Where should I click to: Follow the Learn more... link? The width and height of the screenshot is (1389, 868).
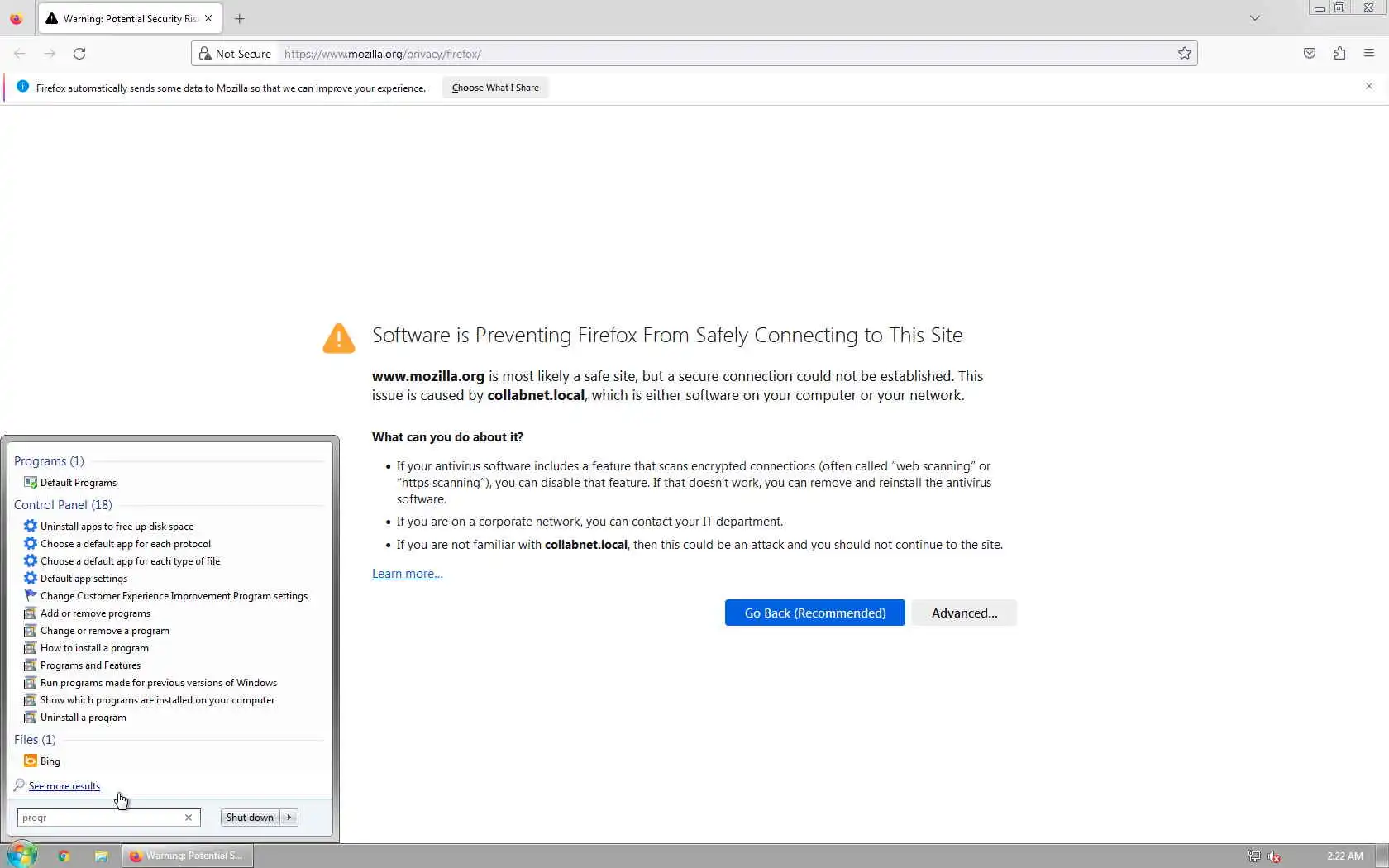click(408, 574)
